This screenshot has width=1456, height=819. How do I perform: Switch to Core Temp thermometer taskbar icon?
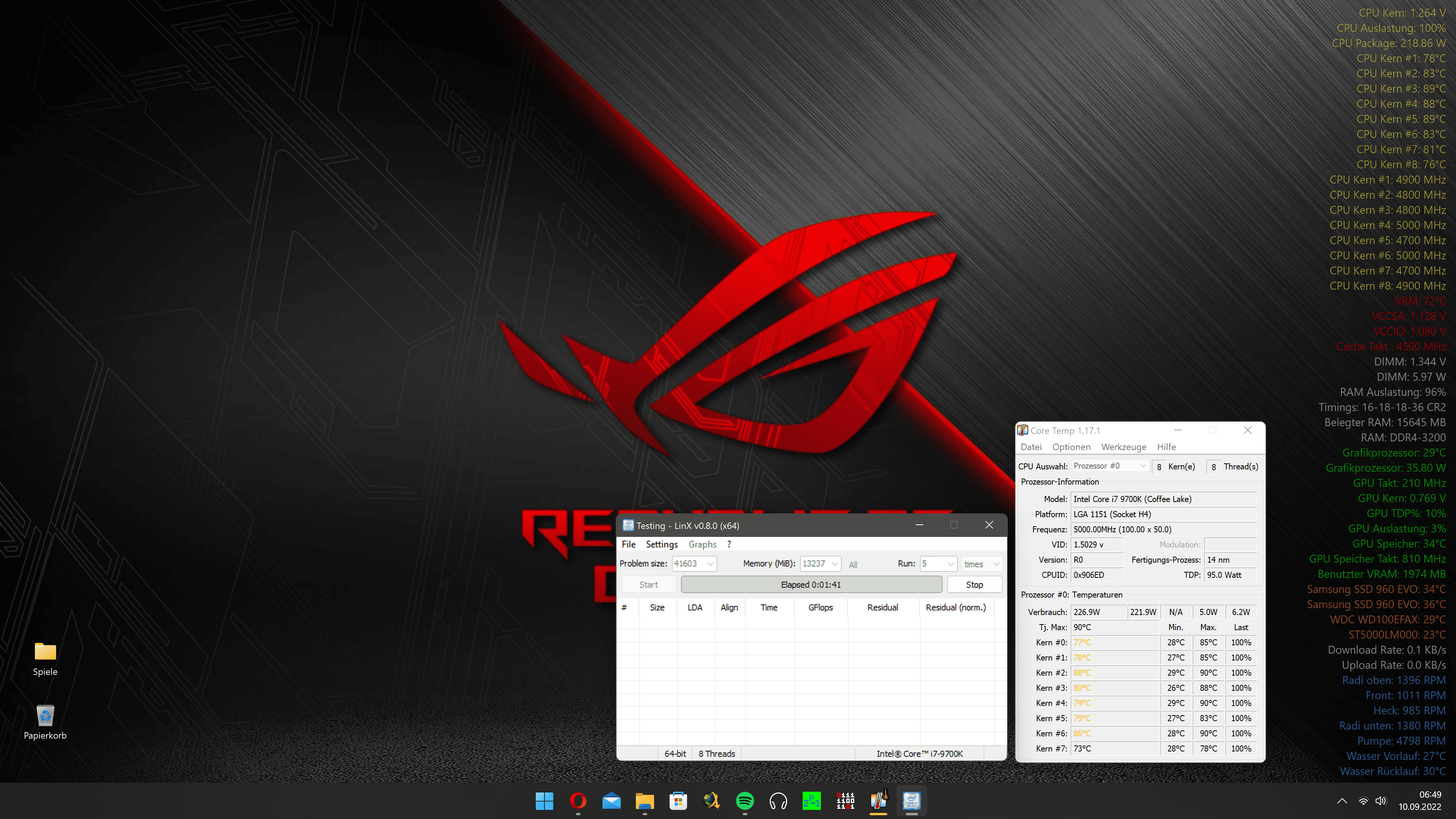coord(879,800)
